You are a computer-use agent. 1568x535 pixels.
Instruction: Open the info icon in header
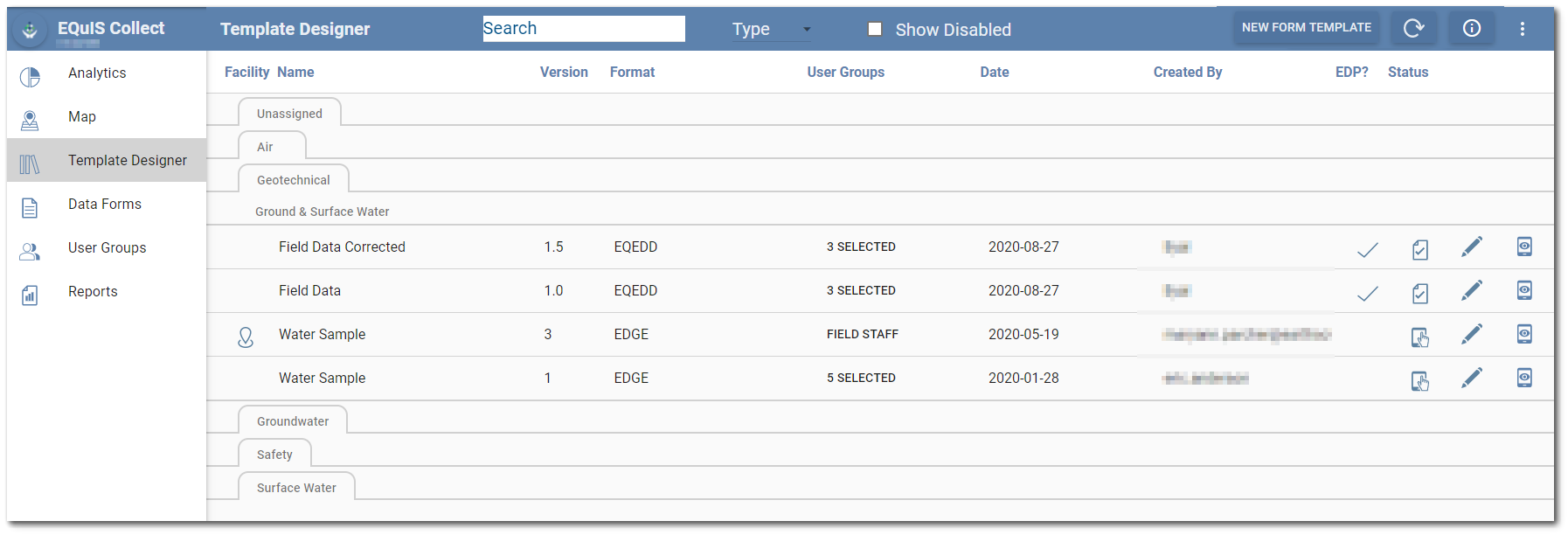[x=1472, y=28]
